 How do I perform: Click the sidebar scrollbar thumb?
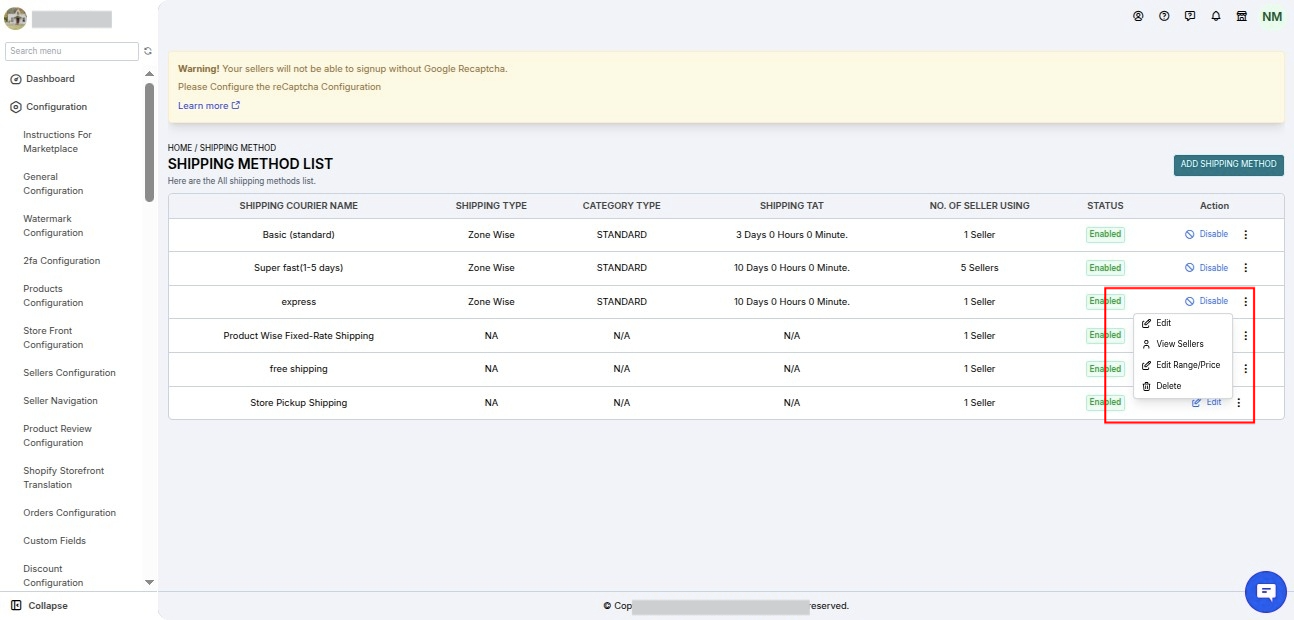point(150,142)
